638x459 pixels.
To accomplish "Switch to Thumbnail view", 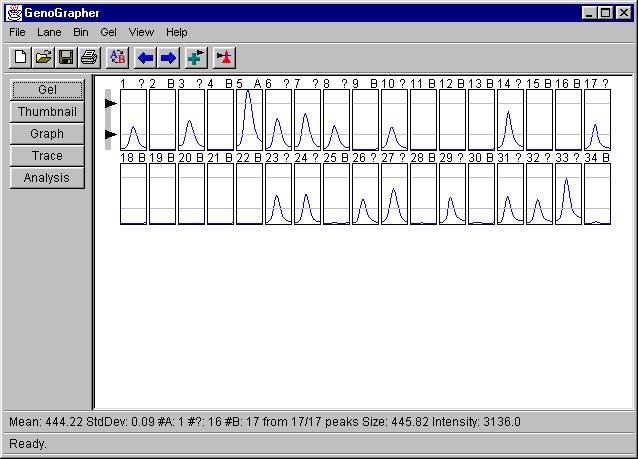I will point(47,112).
